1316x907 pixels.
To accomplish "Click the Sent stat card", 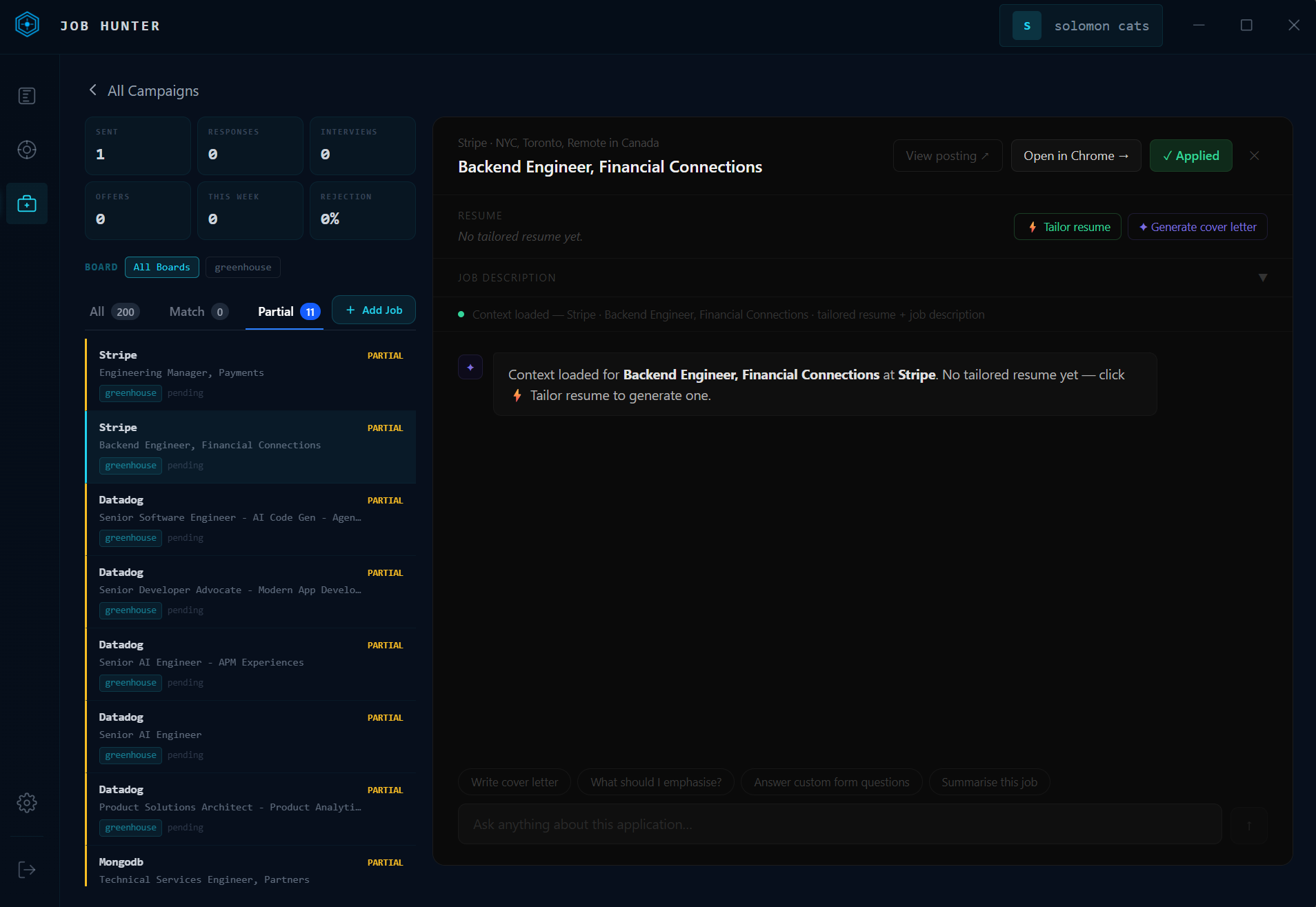I will point(138,146).
